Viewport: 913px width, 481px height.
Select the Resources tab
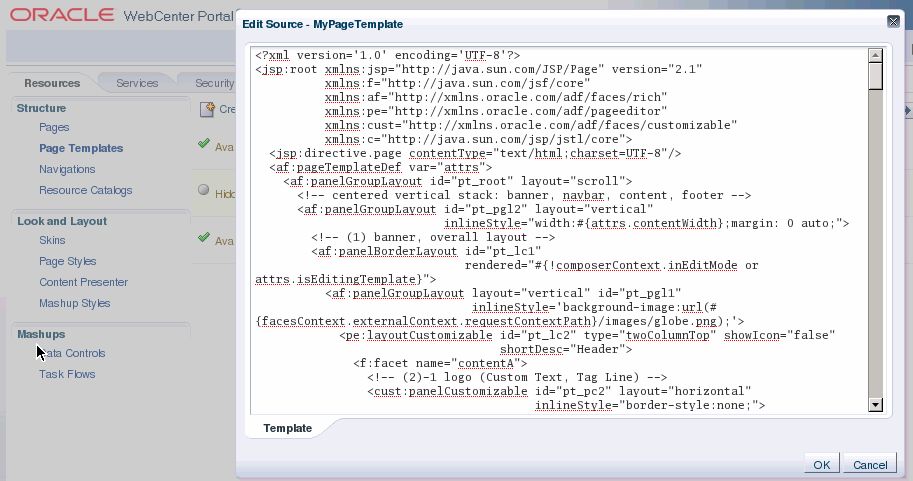coord(52,83)
